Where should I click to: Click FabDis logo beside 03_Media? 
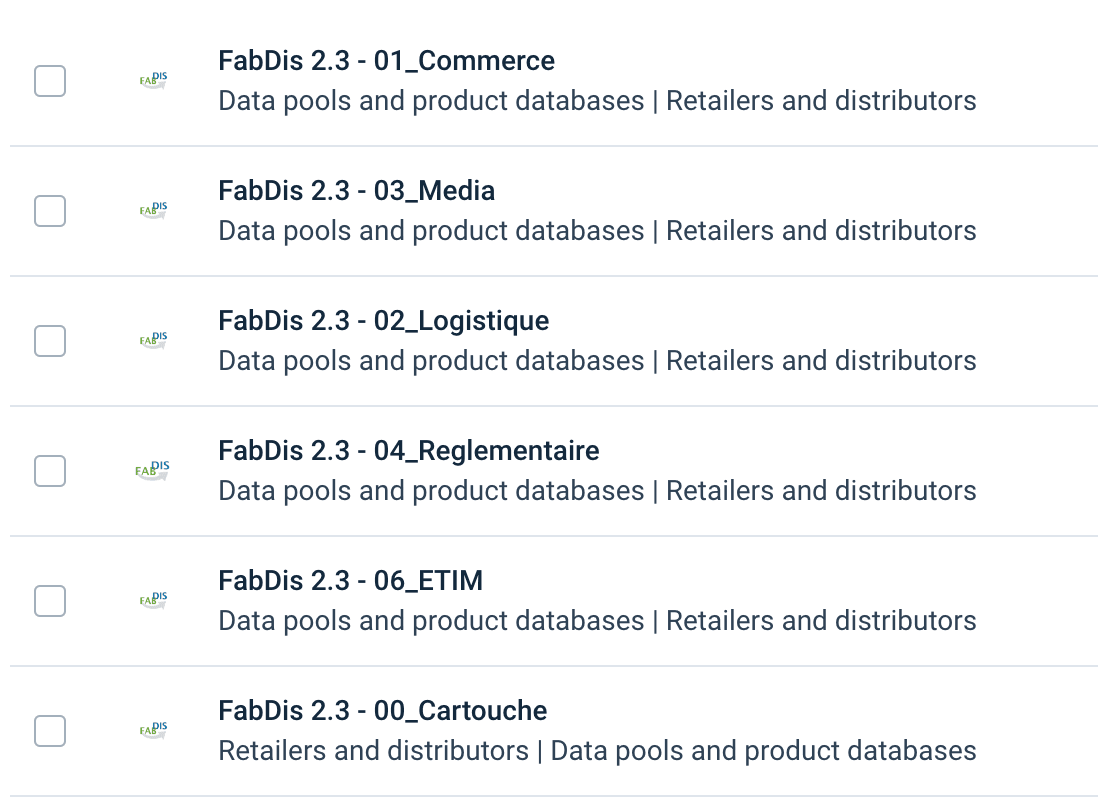pos(153,211)
